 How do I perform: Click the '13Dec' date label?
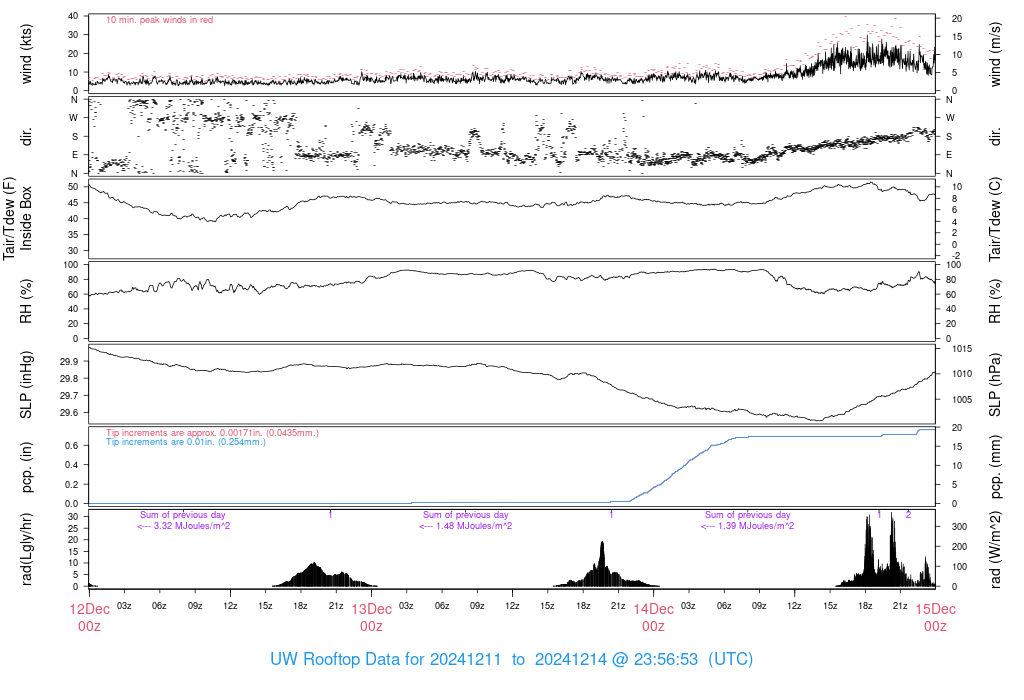(372, 609)
